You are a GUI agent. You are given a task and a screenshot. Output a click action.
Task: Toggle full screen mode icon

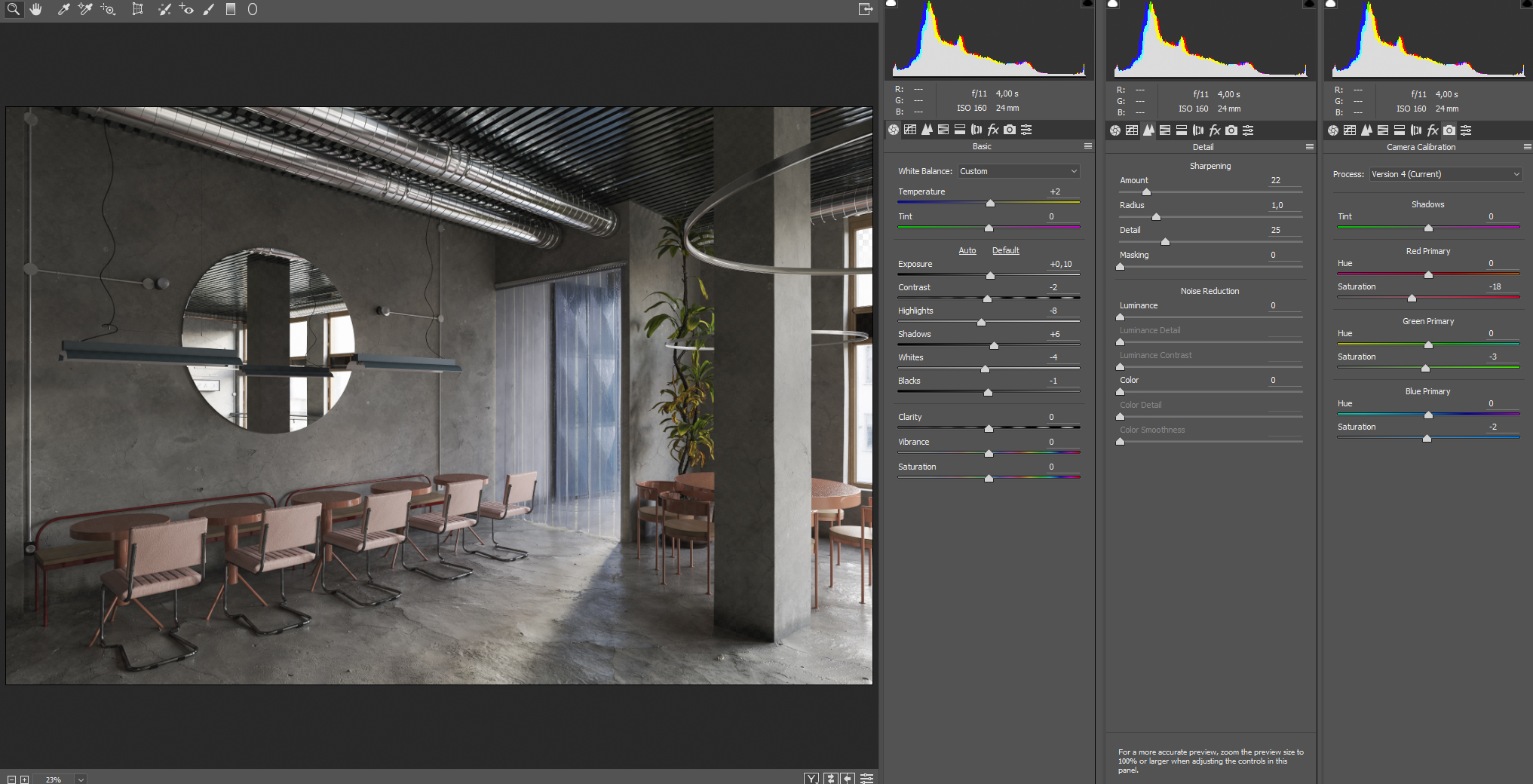click(866, 9)
